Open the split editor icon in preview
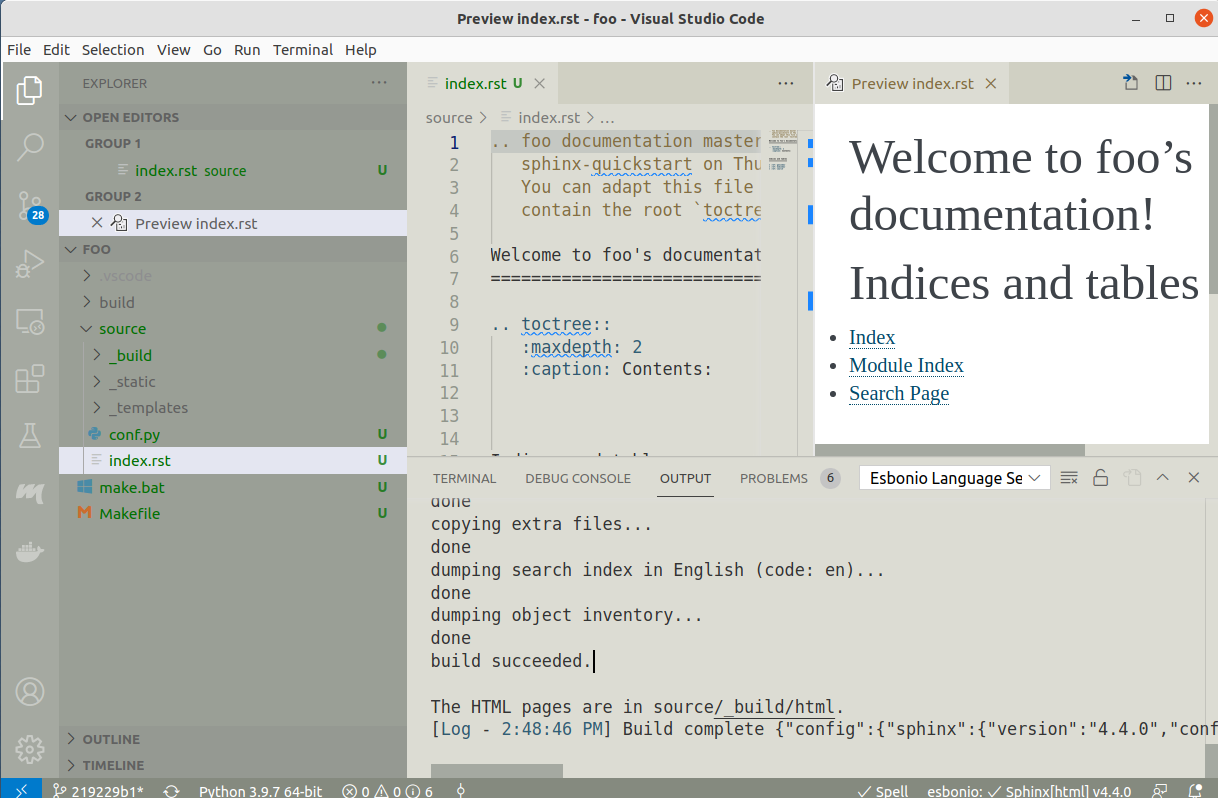 pyautogui.click(x=1162, y=84)
